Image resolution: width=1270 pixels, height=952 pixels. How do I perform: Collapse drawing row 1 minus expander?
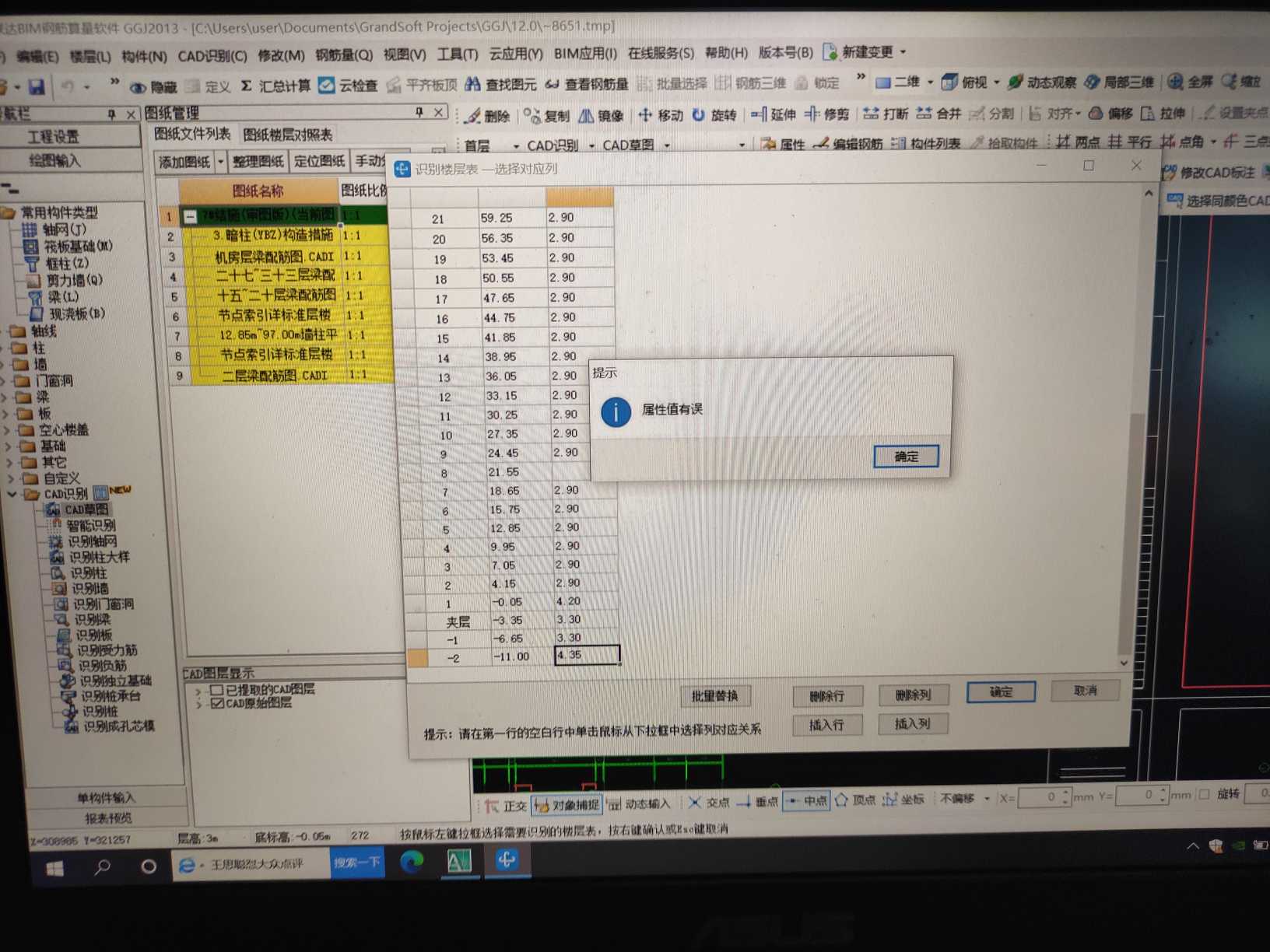tap(190, 216)
